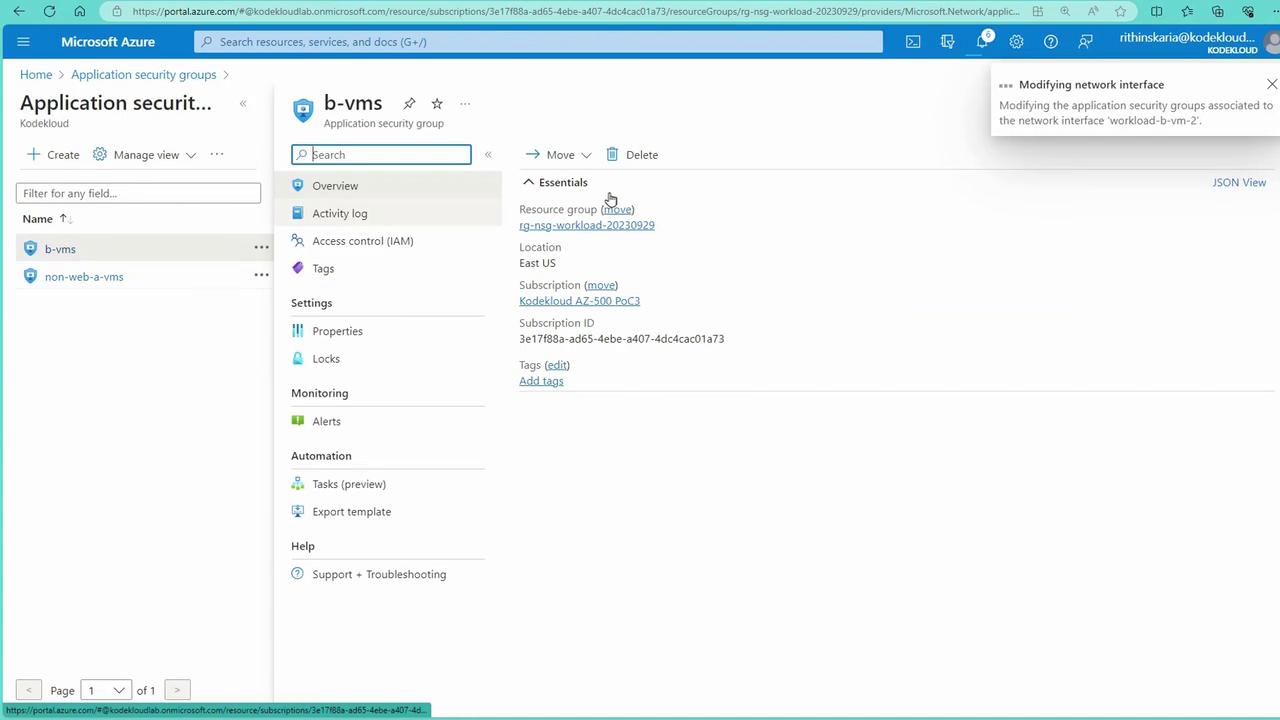The height and width of the screenshot is (720, 1280).
Task: Click the account avatar picture
Action: pyautogui.click(x=1273, y=42)
